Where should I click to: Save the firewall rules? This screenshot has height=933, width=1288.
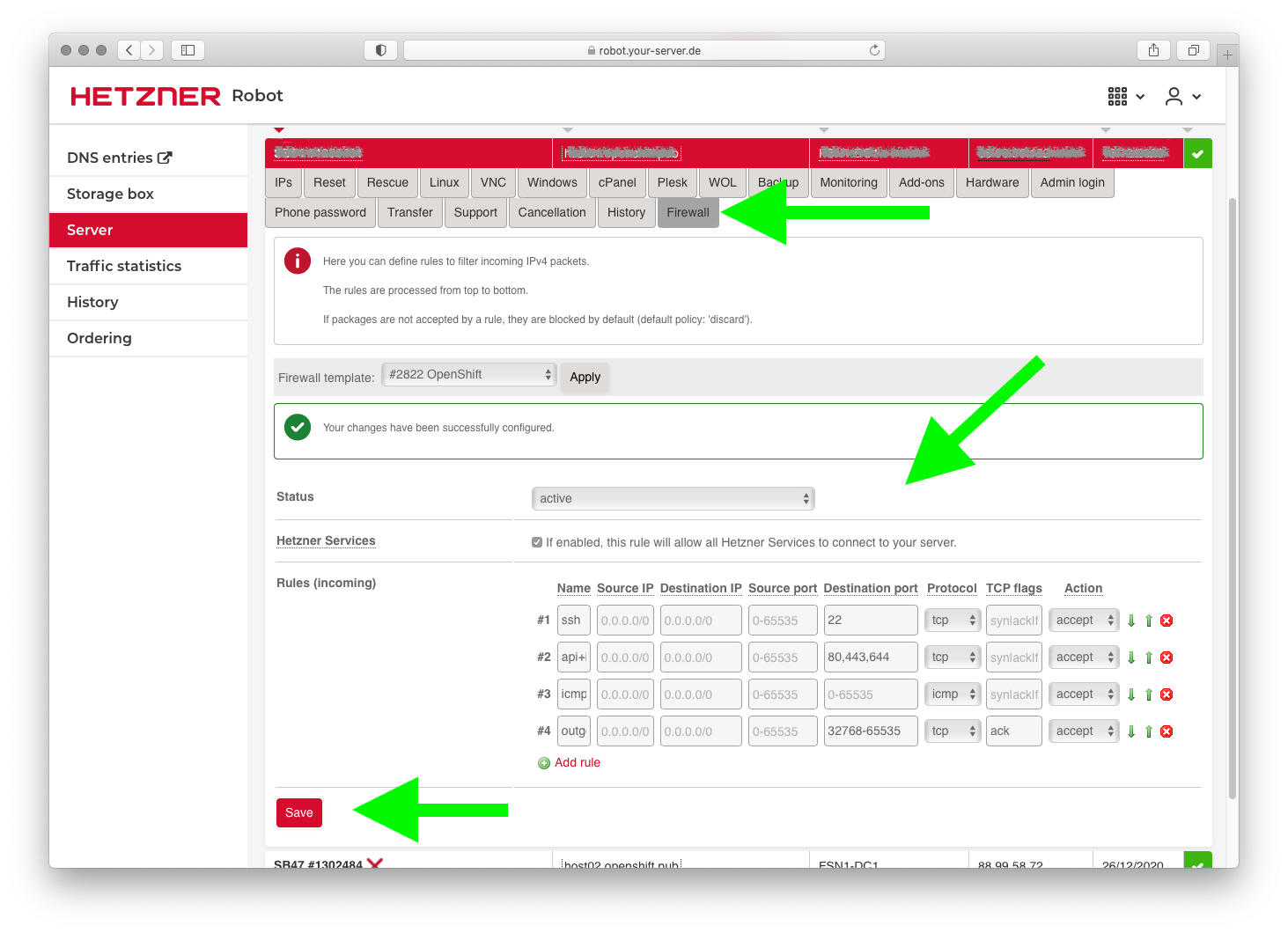[x=299, y=812]
